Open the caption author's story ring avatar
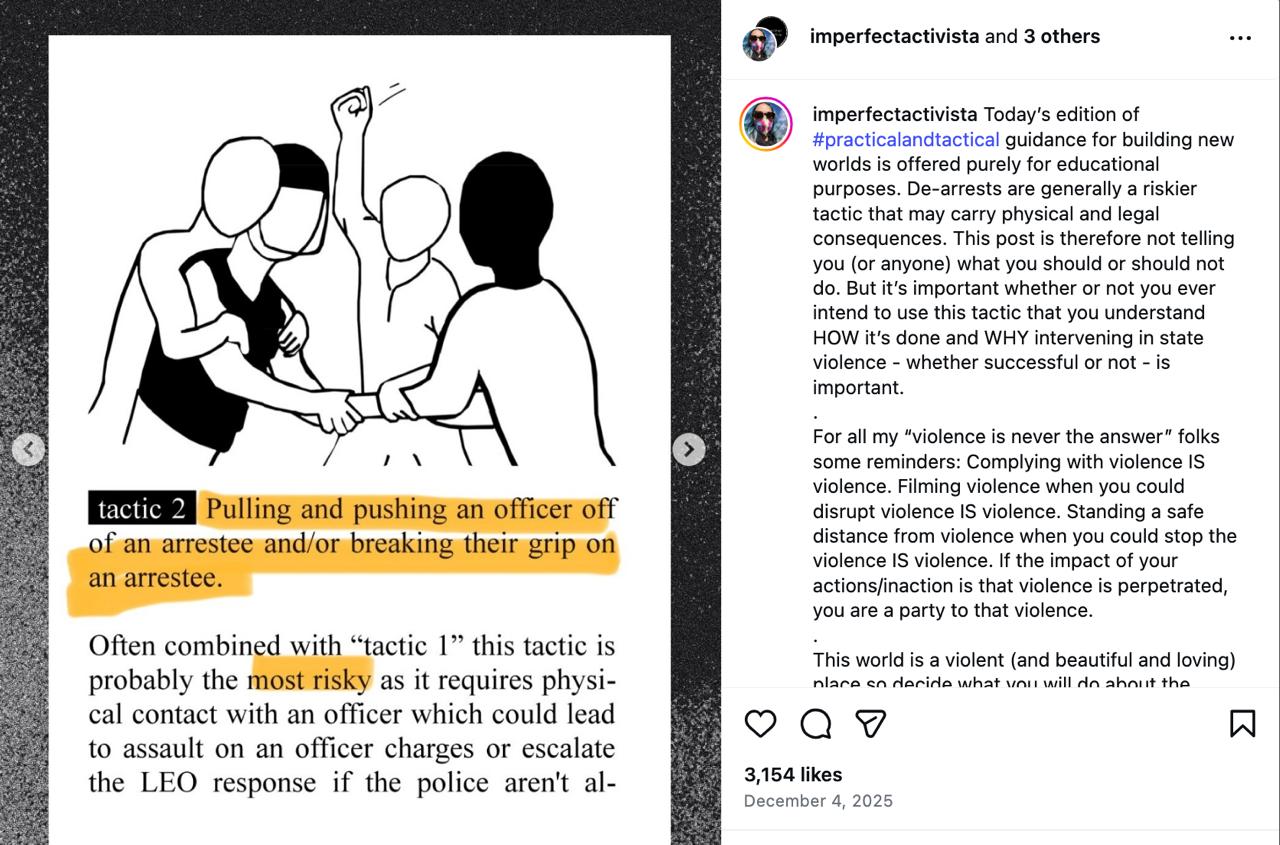Screen dimensions: 1280x845 (766, 124)
